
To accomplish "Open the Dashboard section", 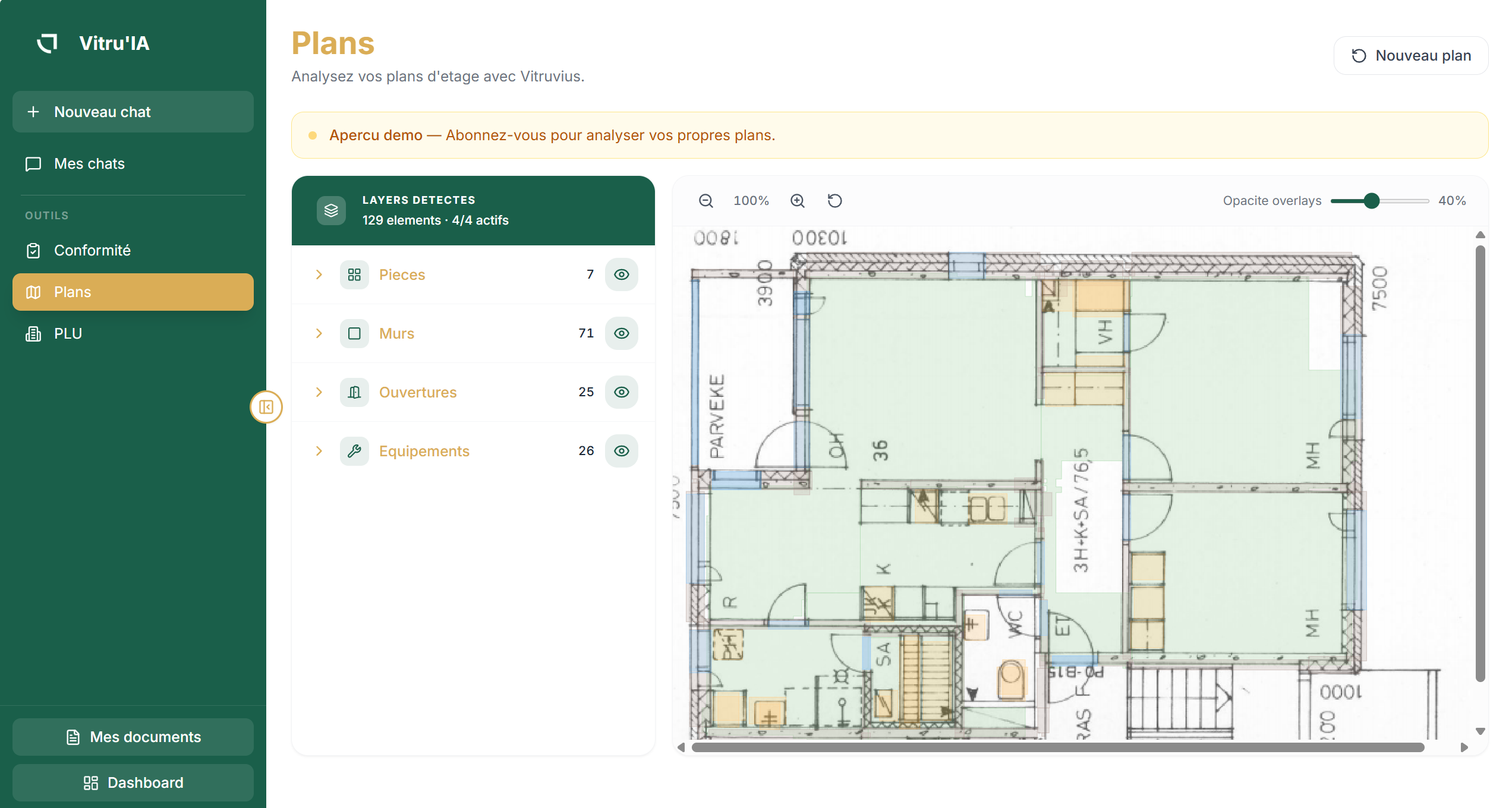I will click(133, 782).
